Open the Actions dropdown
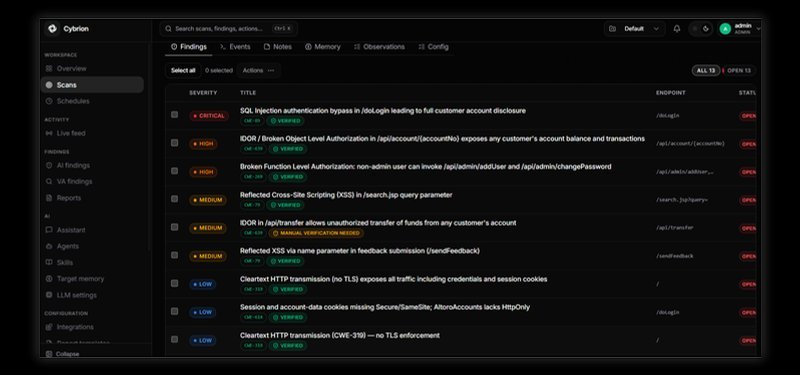The height and width of the screenshot is (375, 800). (258, 70)
